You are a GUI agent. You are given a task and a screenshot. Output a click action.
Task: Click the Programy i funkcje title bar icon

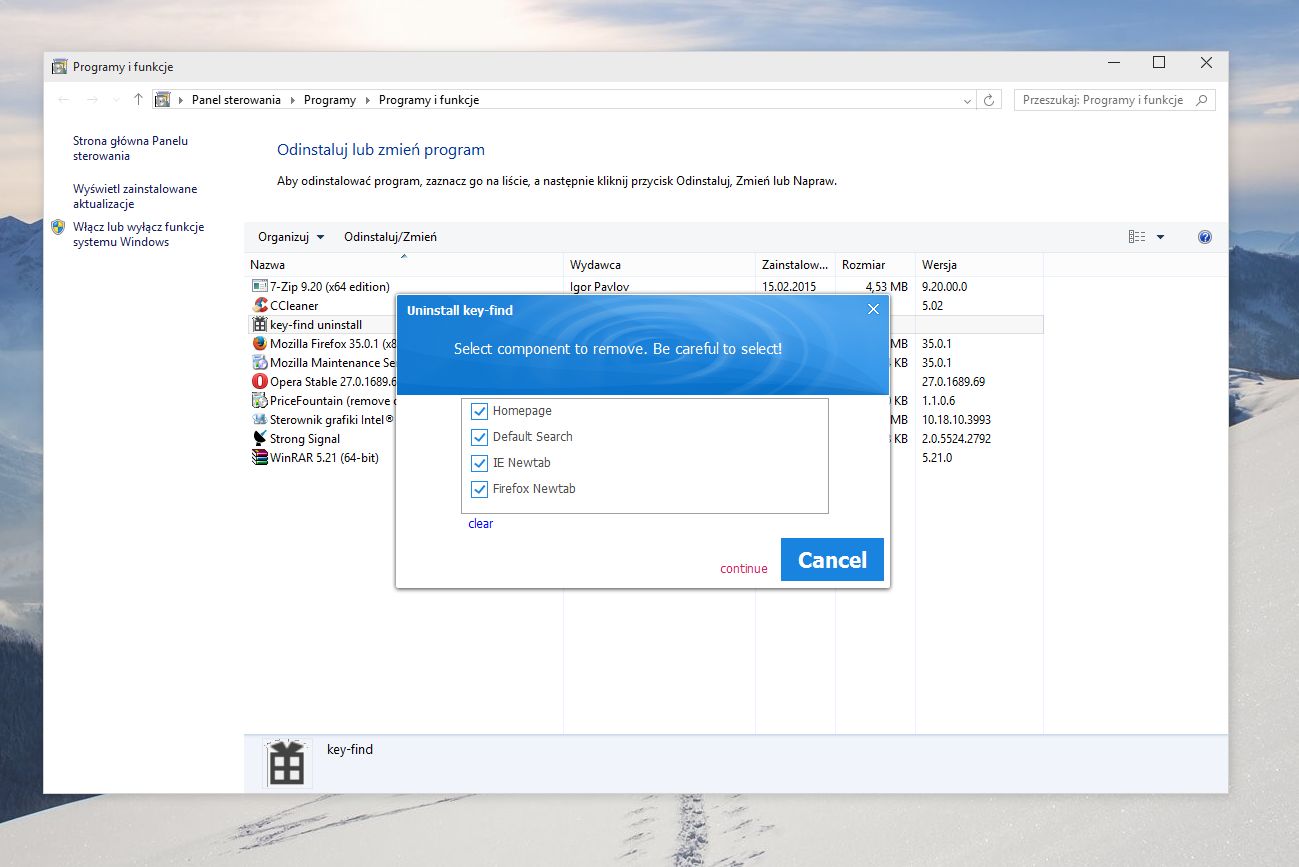coord(59,67)
